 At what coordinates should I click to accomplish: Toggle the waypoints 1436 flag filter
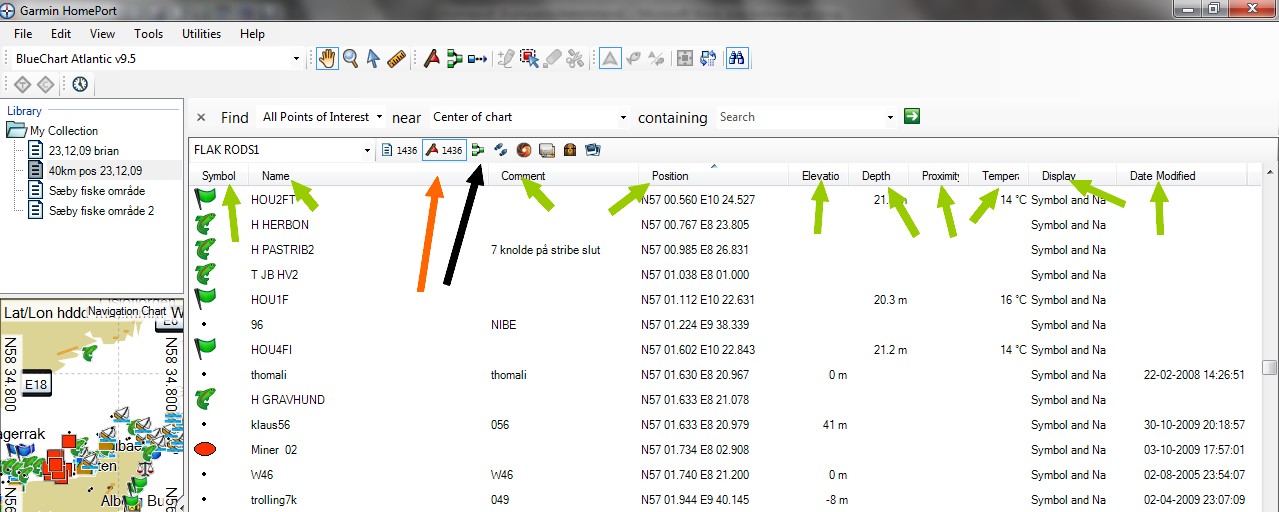444,150
